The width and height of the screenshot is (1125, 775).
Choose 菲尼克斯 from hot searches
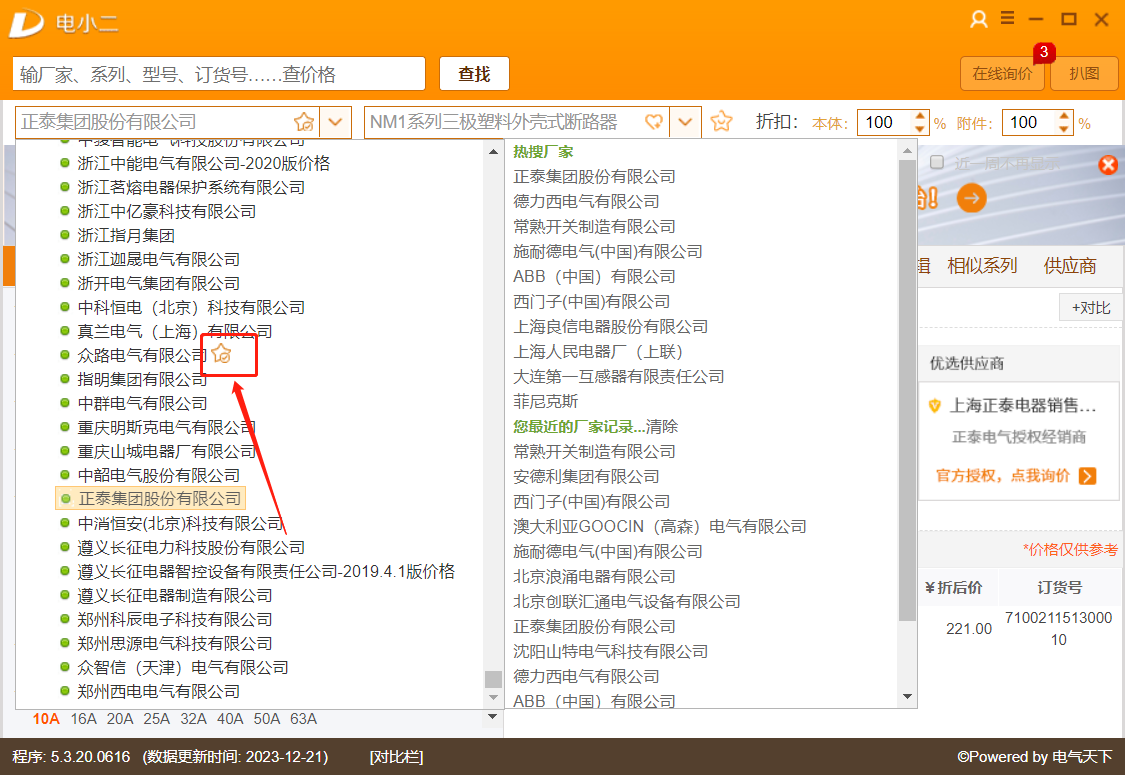coord(545,402)
